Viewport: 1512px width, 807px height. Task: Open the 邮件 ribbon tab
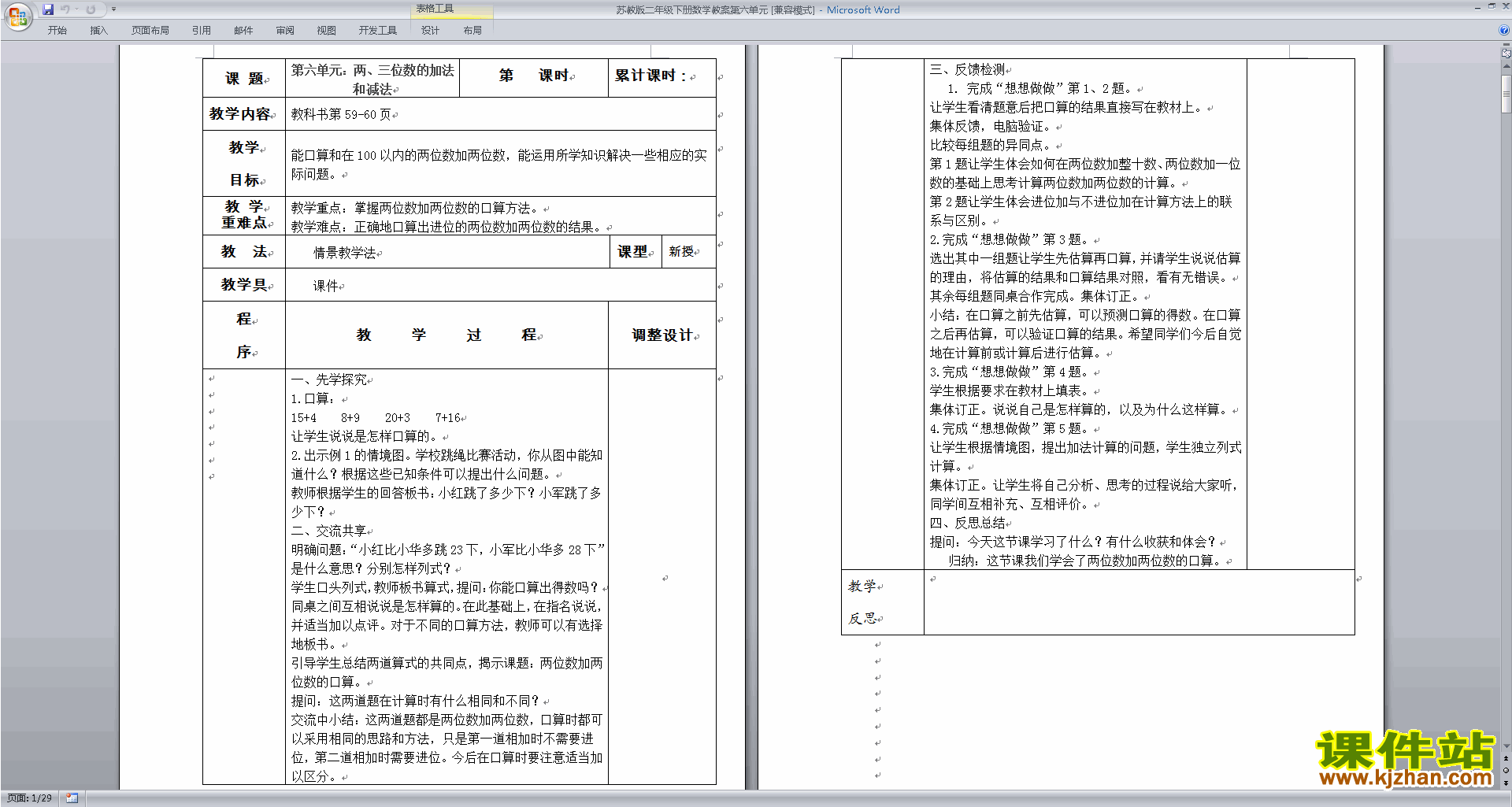(x=243, y=30)
